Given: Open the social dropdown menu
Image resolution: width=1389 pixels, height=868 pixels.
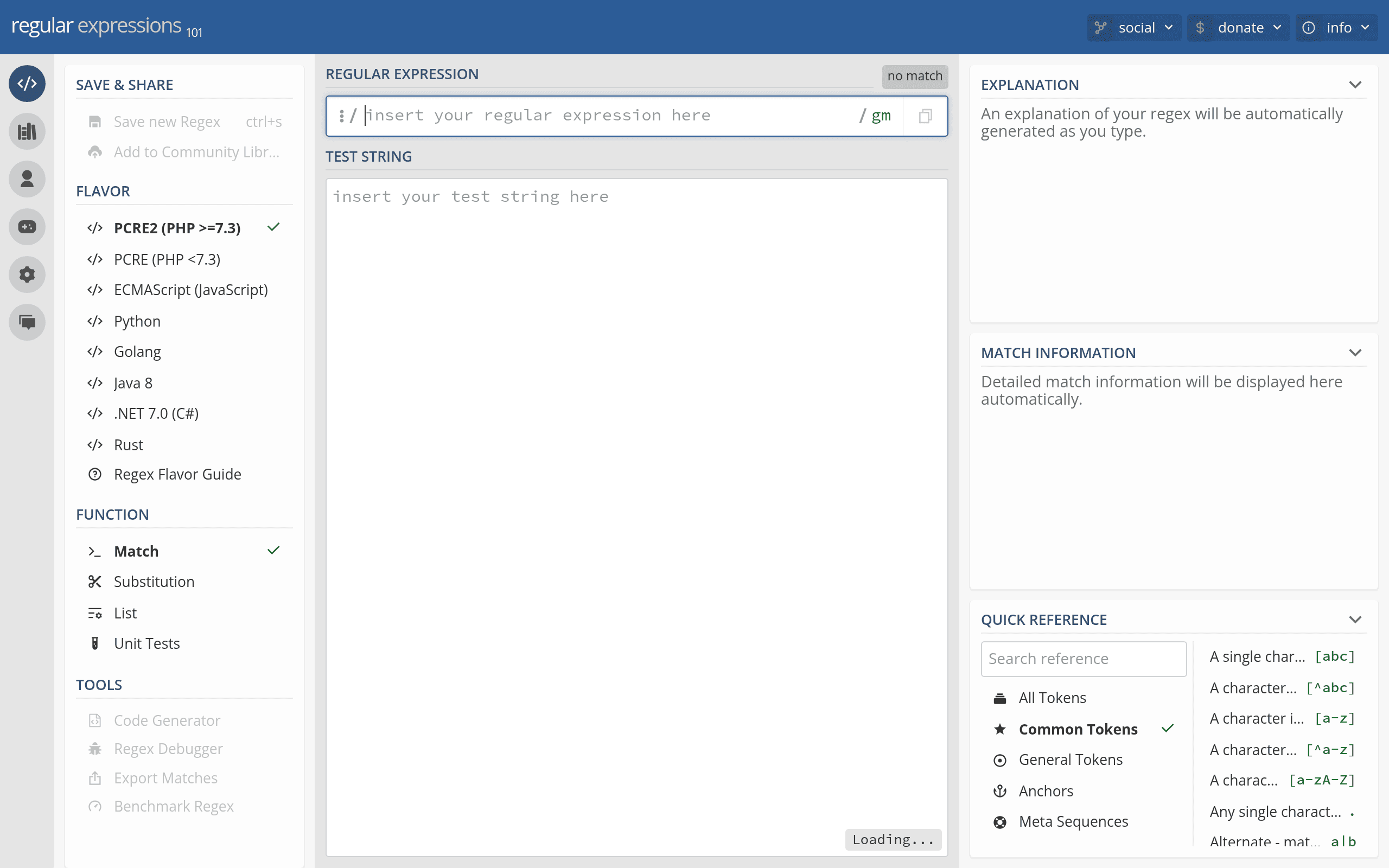Looking at the screenshot, I should pos(1133,28).
